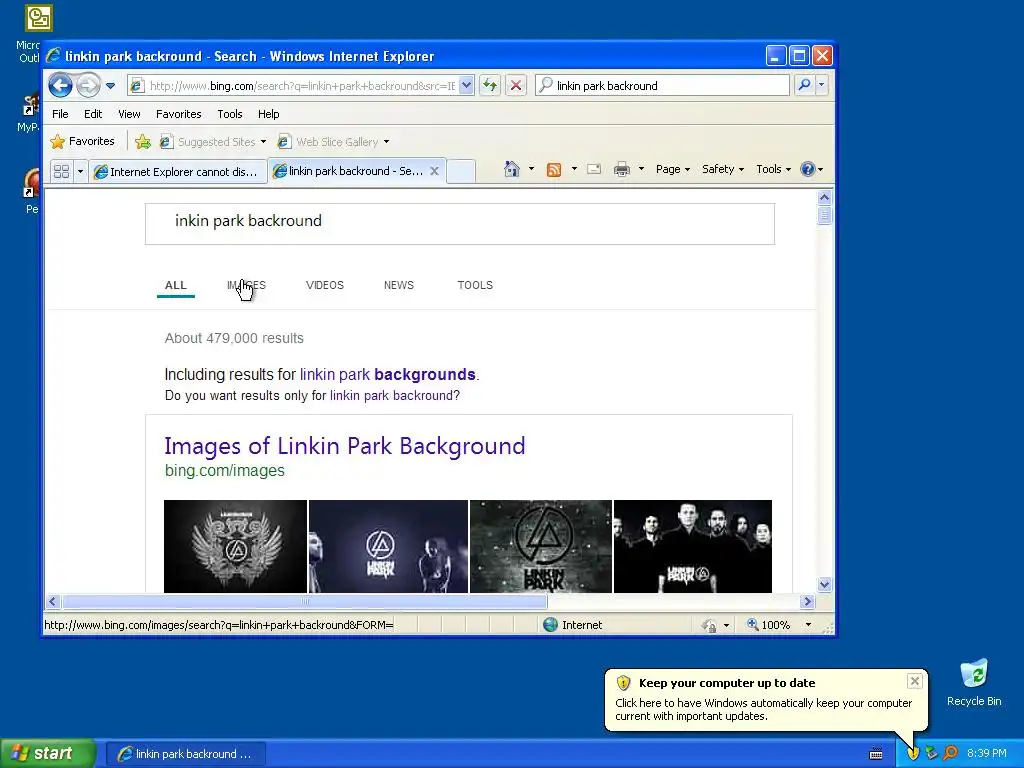Click the Home icon in command bar

512,169
